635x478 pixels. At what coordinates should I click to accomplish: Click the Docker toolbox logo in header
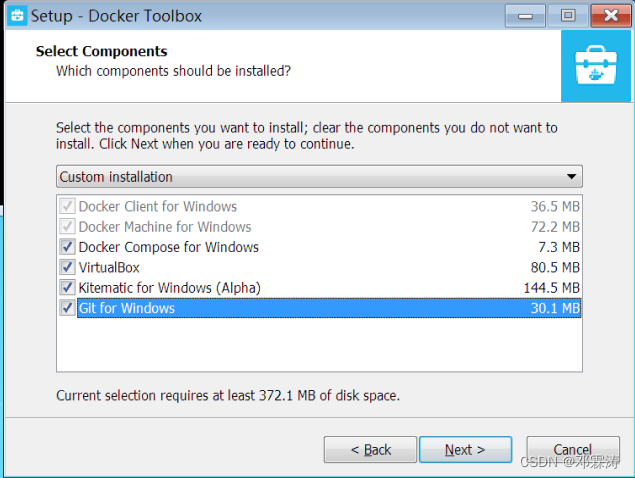click(x=596, y=66)
